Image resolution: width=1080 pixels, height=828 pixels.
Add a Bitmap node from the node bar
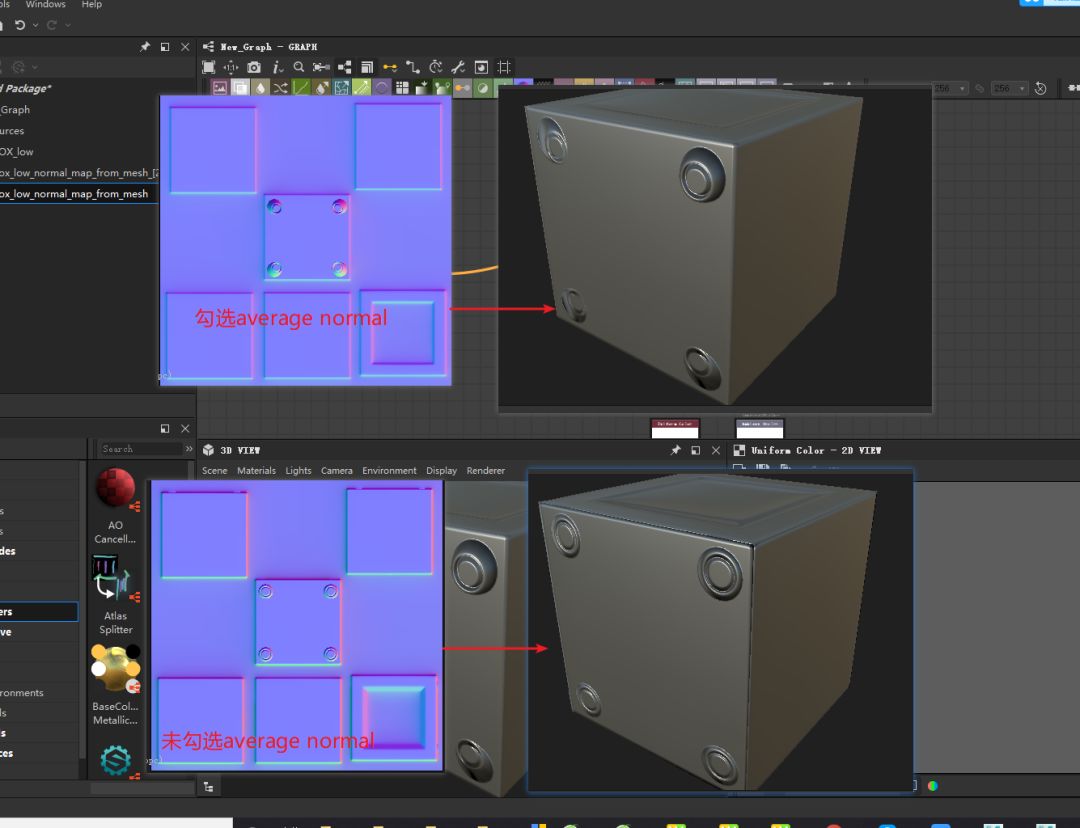(x=220, y=87)
